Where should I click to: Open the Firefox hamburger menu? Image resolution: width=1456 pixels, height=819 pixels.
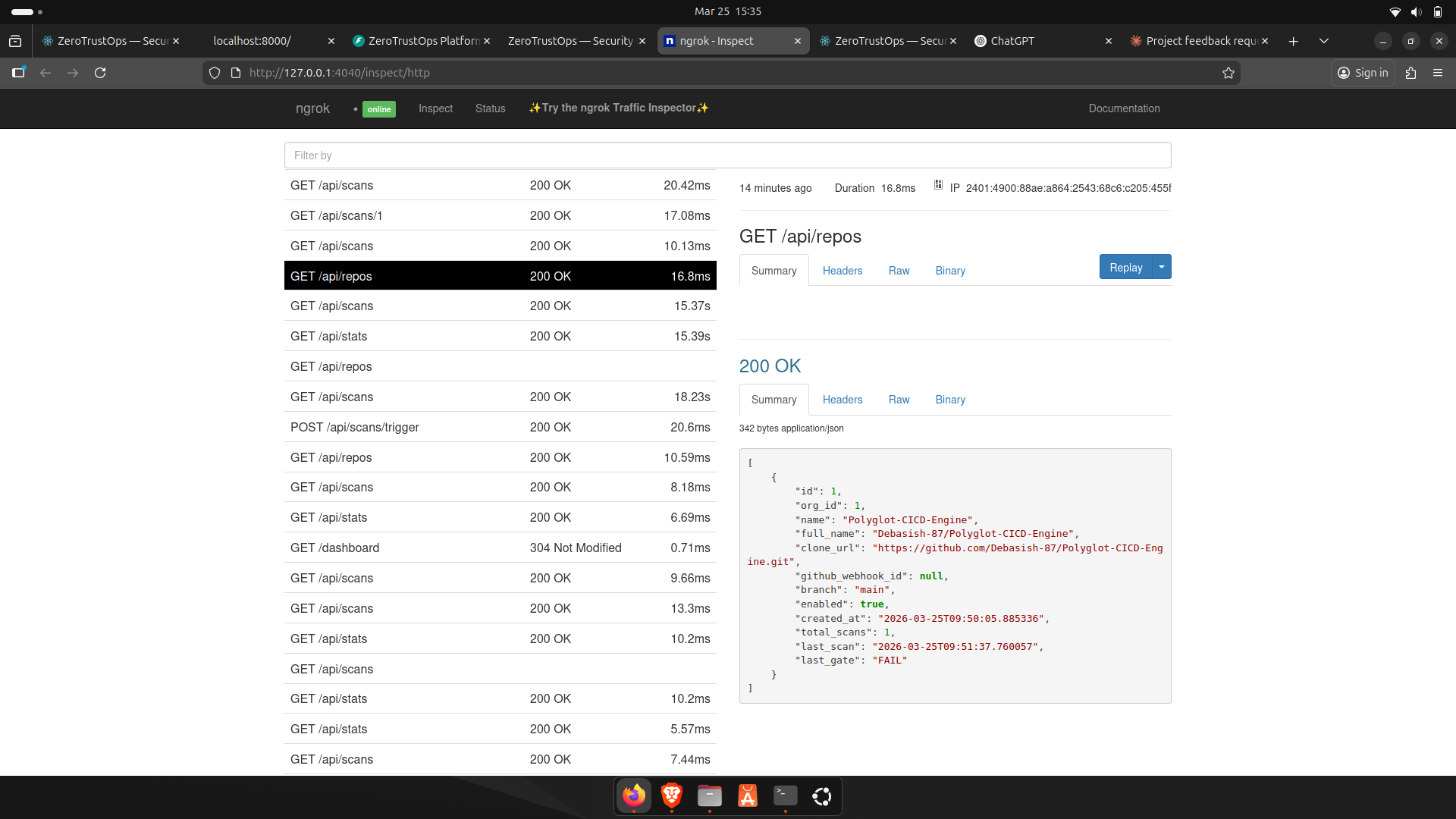(1438, 73)
